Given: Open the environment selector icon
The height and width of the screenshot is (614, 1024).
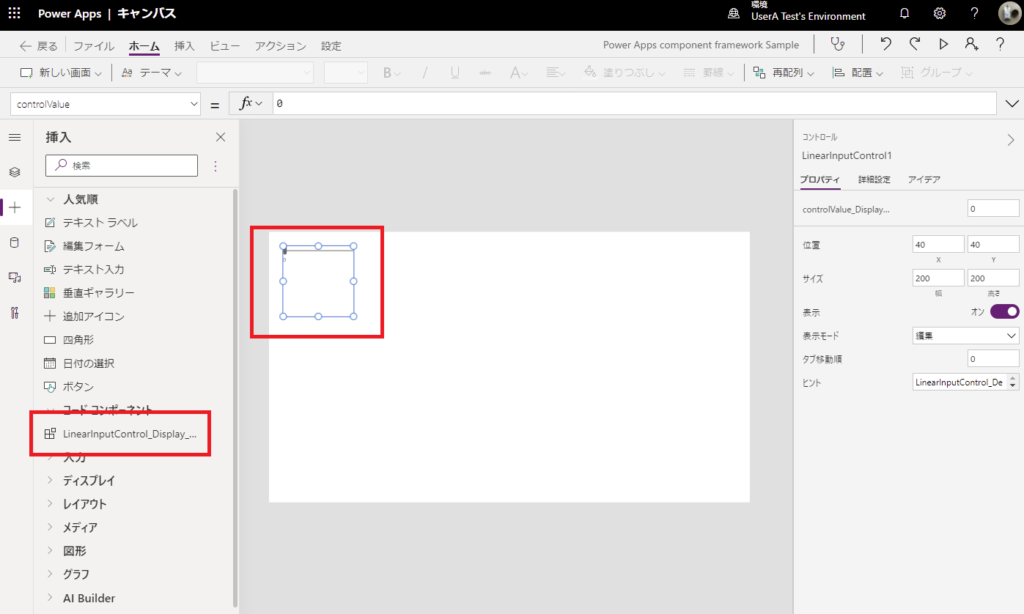Looking at the screenshot, I should point(734,13).
